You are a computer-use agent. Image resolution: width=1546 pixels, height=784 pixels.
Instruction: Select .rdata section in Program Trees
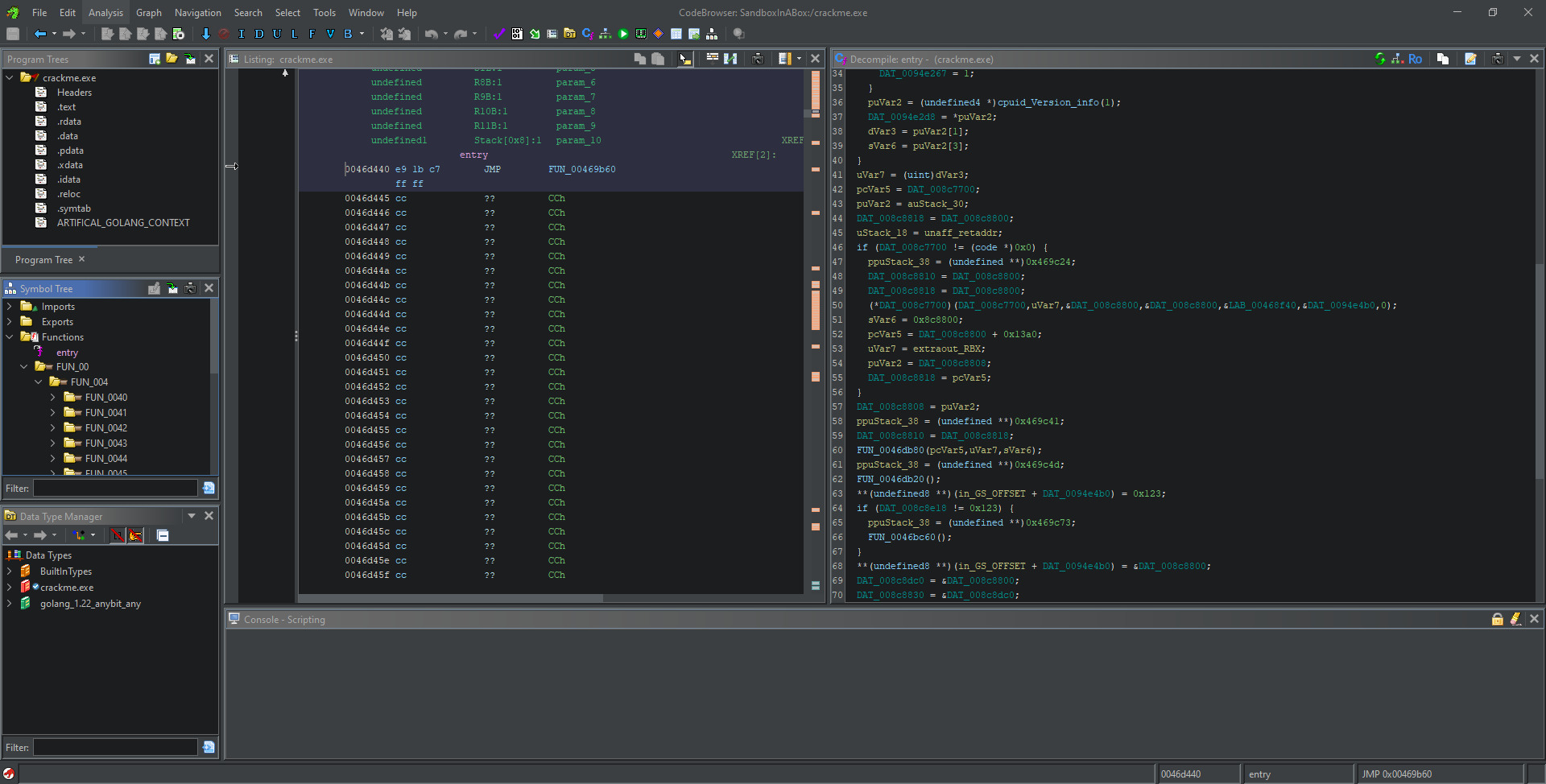coord(68,122)
